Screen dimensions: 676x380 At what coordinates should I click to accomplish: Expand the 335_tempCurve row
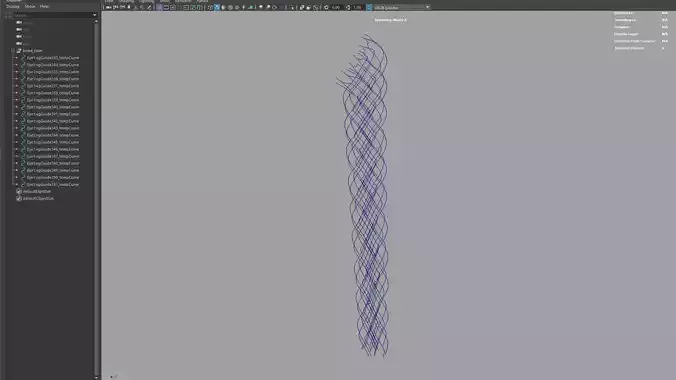coord(17,72)
